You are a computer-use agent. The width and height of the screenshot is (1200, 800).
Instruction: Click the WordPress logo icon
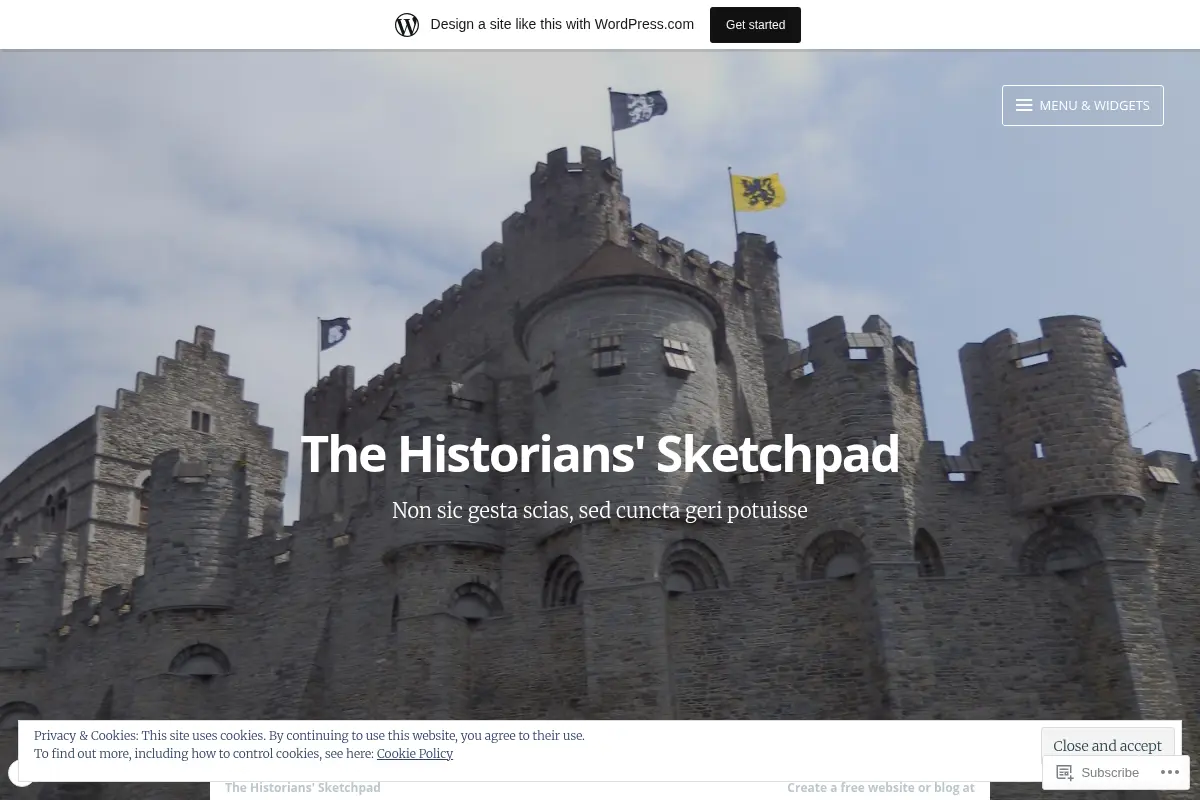pos(407,25)
